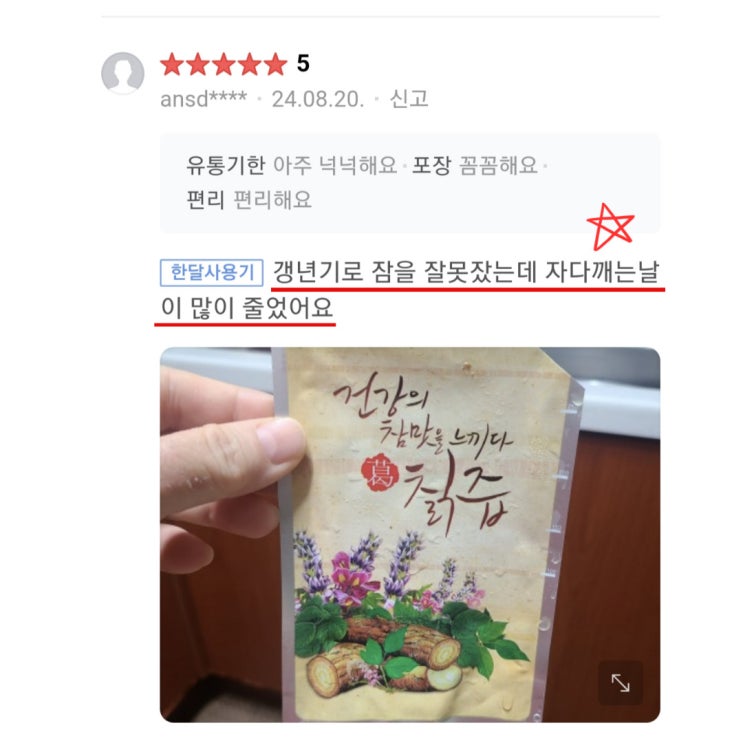Click the reviewer's gray profile avatar
Image resolution: width=743 pixels, height=743 pixels.
123,73
